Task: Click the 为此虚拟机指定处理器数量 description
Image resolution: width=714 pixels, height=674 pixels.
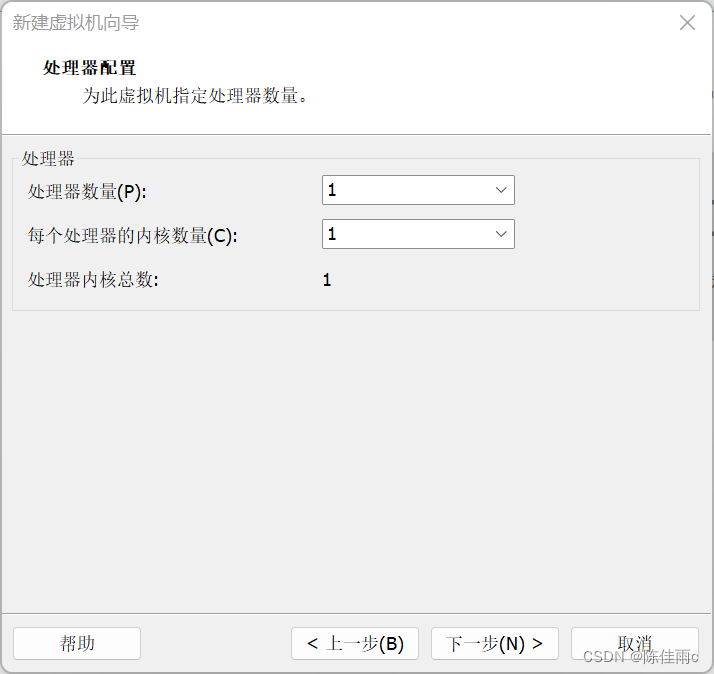Action: (x=195, y=96)
